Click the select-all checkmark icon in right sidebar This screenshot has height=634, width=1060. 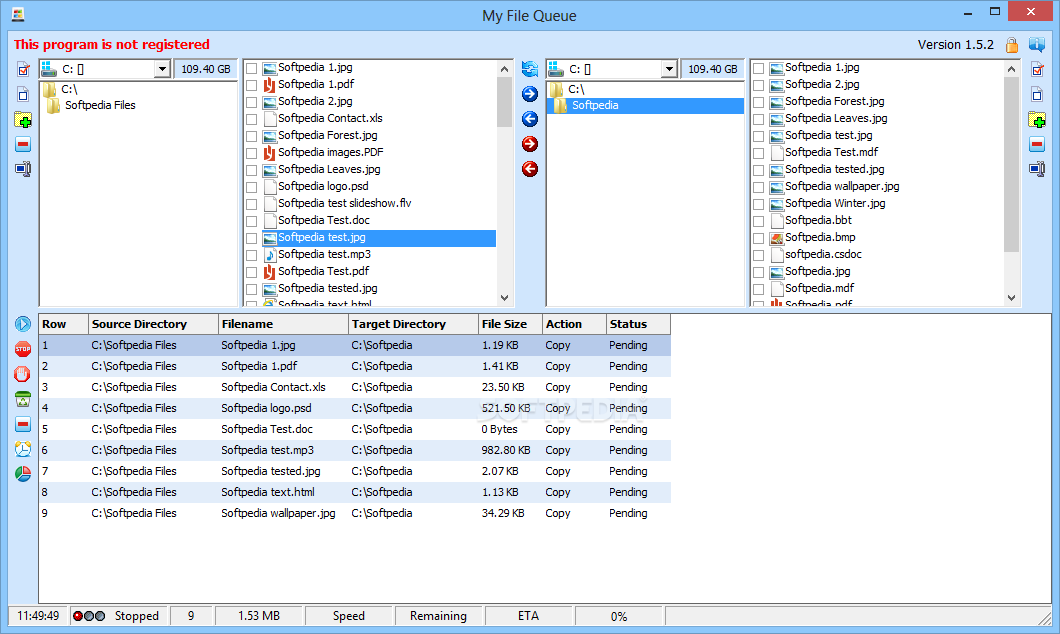[x=1037, y=70]
